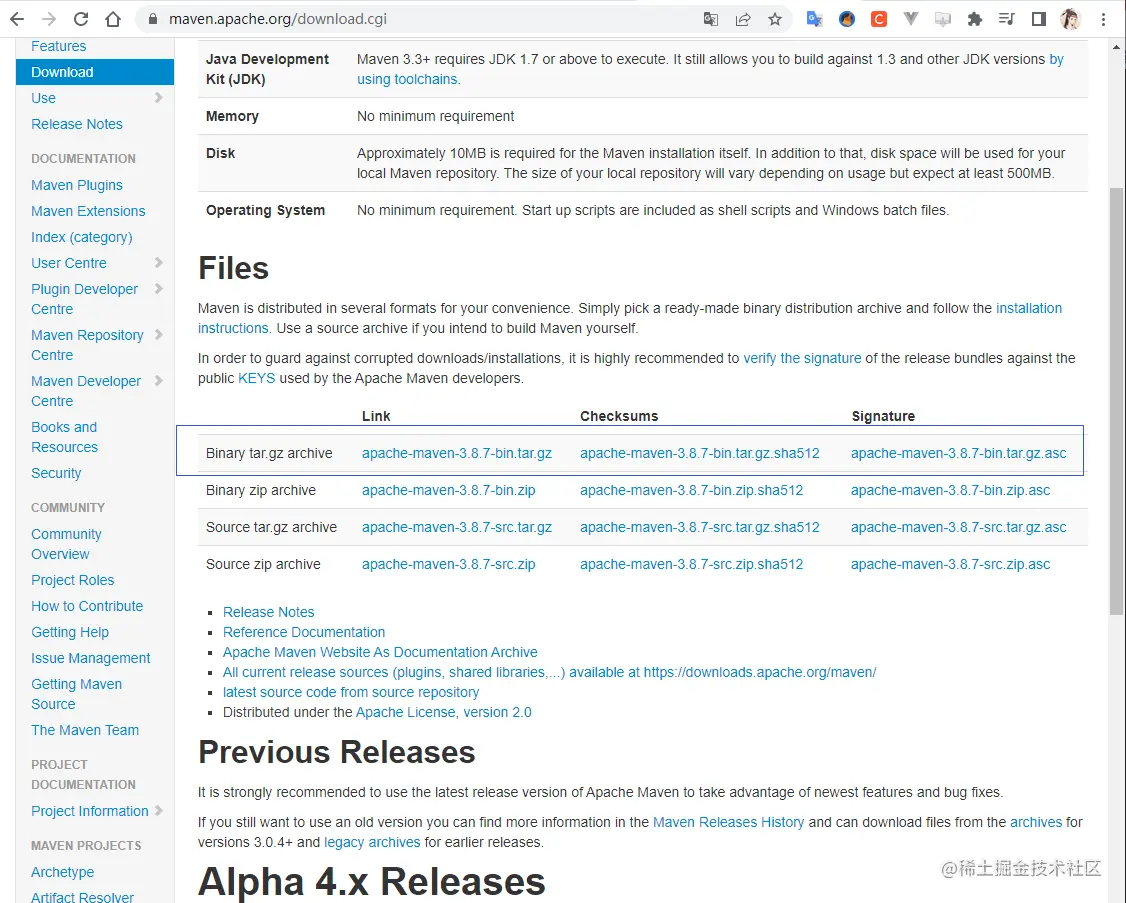Go forward in browser history
Viewport: 1126px width, 903px height.
(49, 19)
